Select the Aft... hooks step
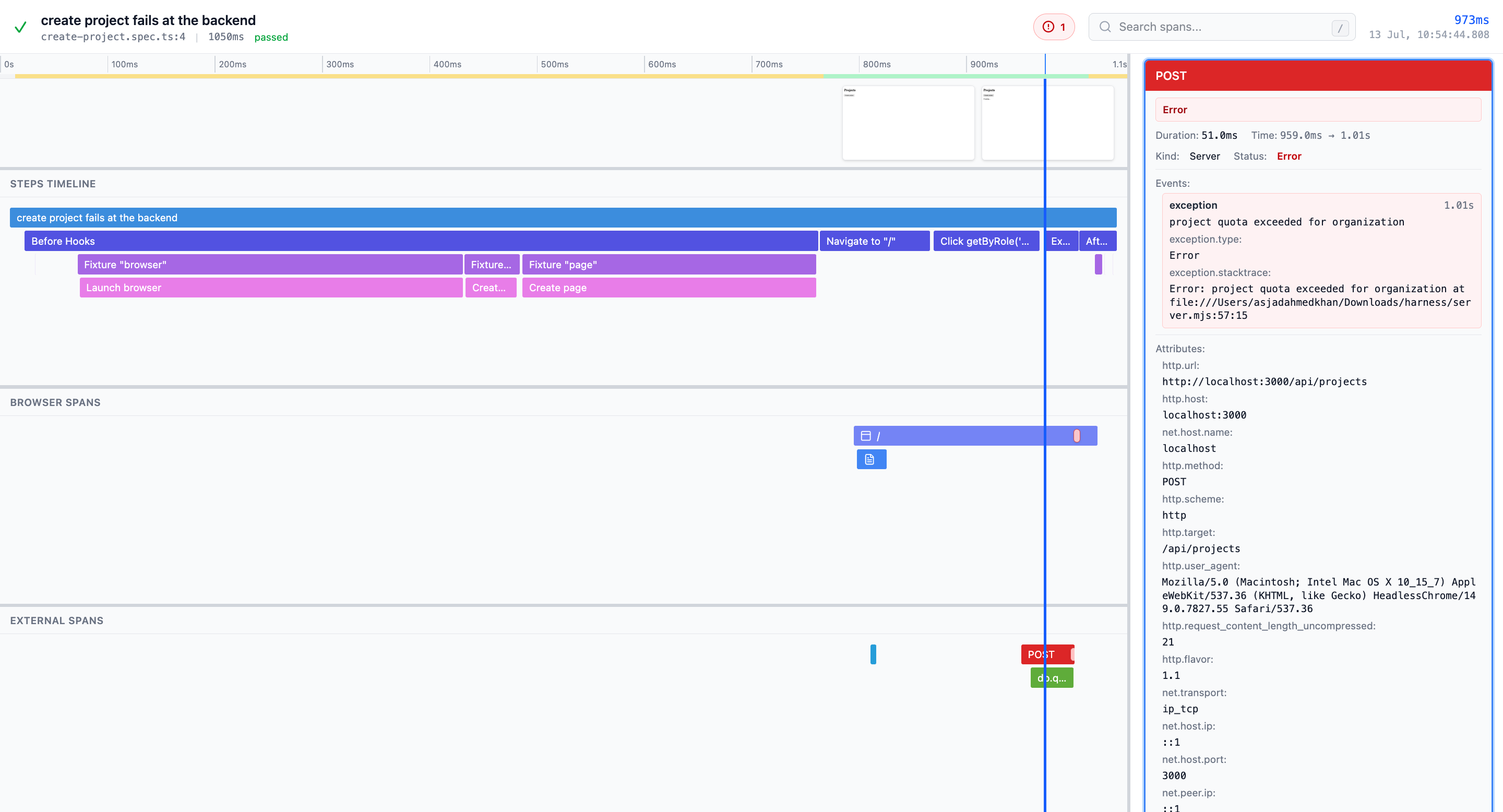 pyautogui.click(x=1098, y=241)
